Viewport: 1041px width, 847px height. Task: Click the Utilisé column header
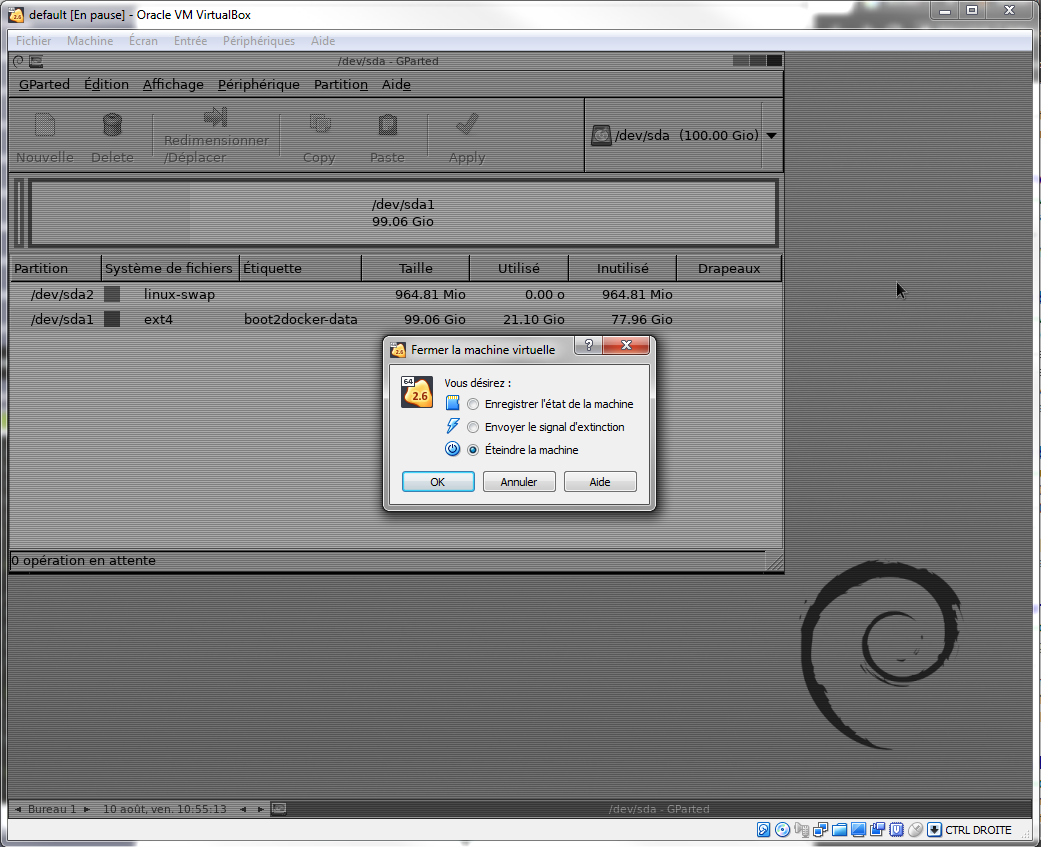[x=519, y=268]
